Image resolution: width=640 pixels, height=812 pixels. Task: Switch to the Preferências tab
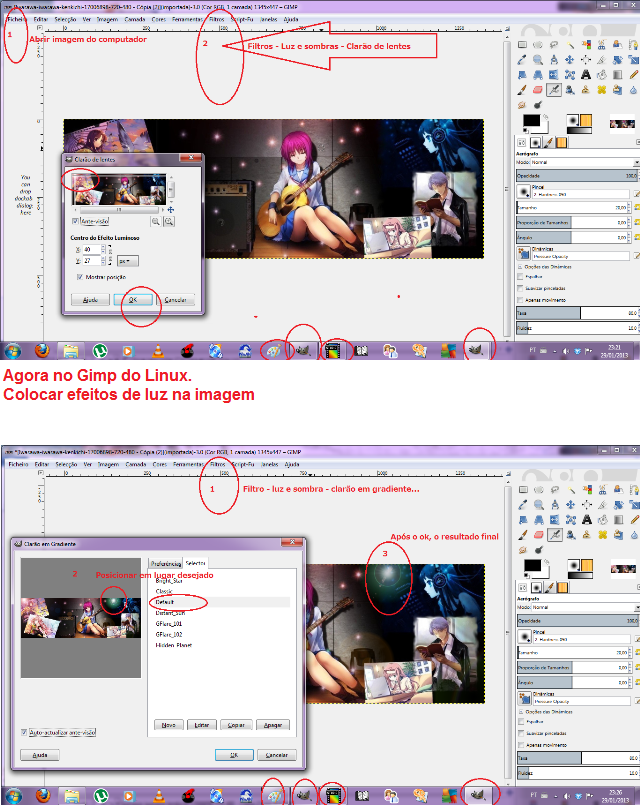[166, 563]
